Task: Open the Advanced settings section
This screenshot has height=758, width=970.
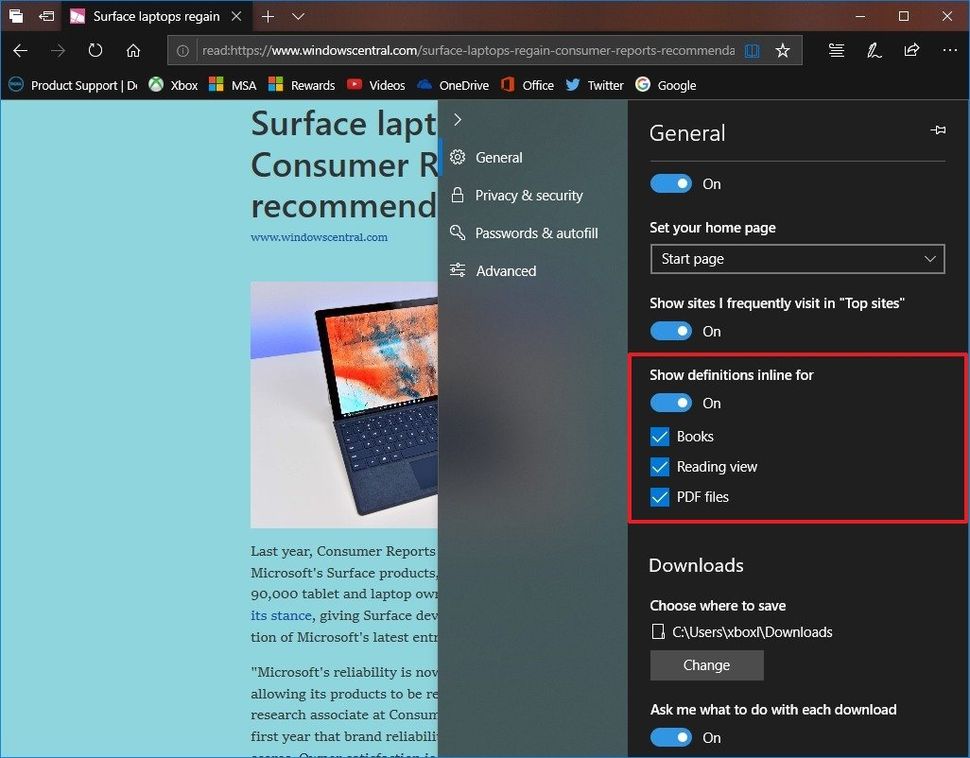Action: point(506,270)
